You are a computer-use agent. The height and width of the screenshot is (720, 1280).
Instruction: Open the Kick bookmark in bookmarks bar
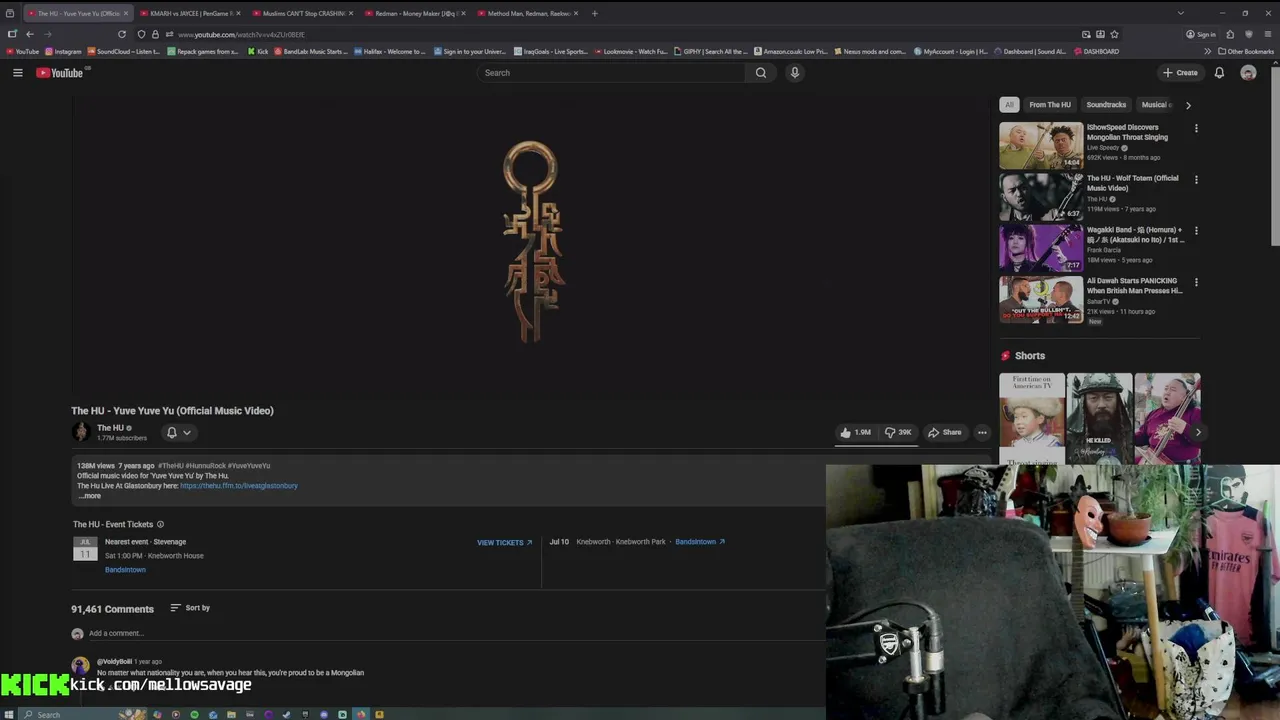point(258,51)
